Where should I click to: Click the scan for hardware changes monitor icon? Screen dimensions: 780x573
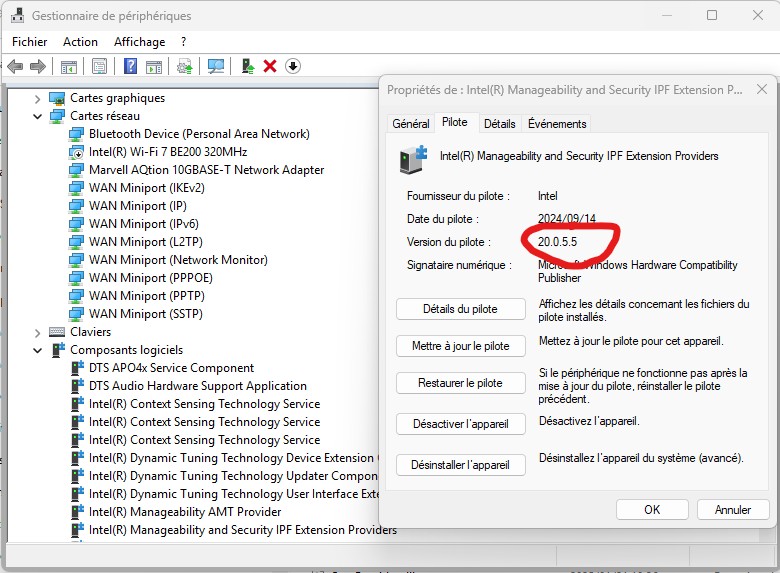point(215,66)
